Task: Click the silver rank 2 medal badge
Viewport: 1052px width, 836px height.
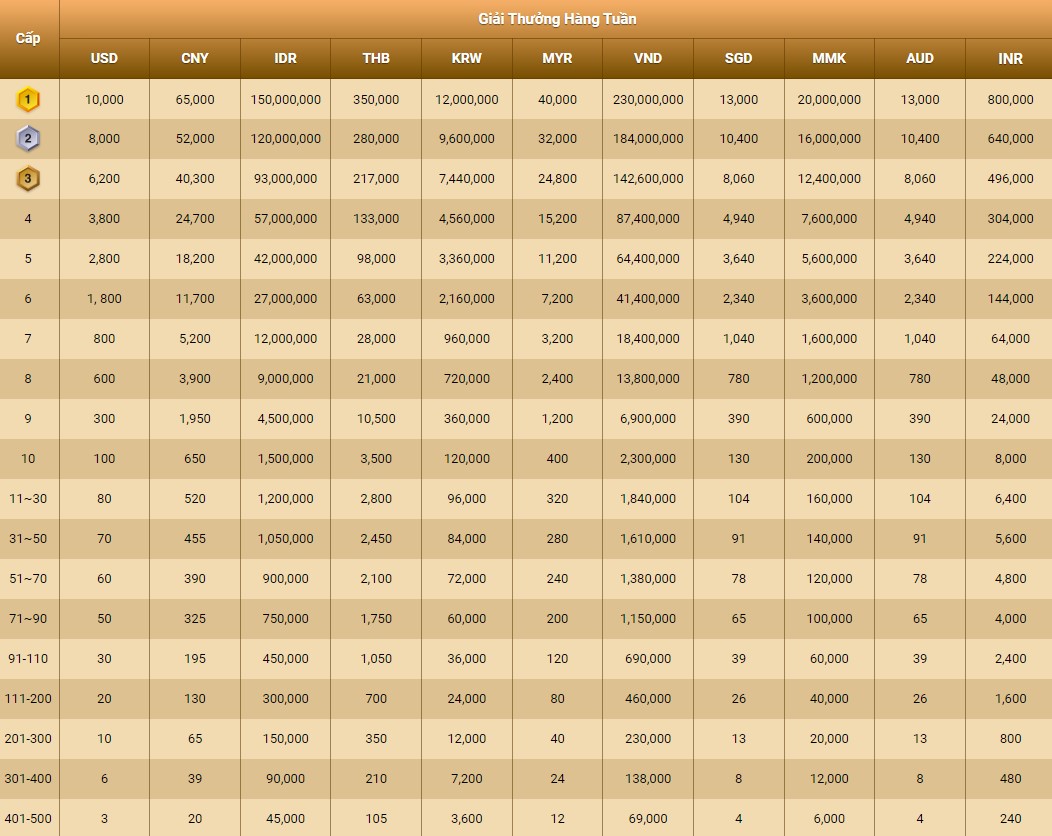Action: [x=28, y=139]
